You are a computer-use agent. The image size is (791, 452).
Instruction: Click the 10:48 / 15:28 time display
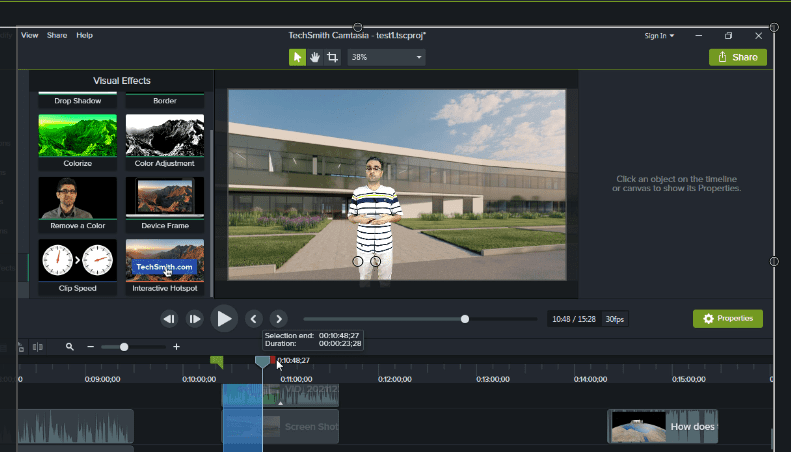click(574, 319)
